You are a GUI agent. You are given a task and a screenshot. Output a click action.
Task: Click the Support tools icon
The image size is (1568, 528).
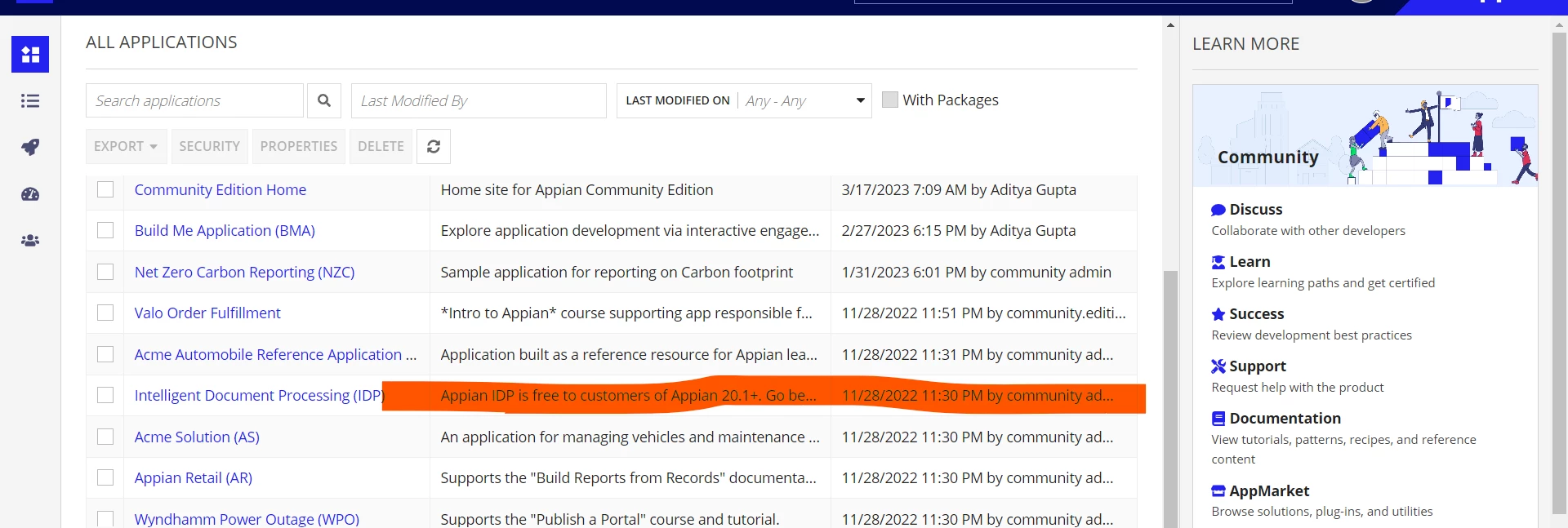[x=1218, y=366]
